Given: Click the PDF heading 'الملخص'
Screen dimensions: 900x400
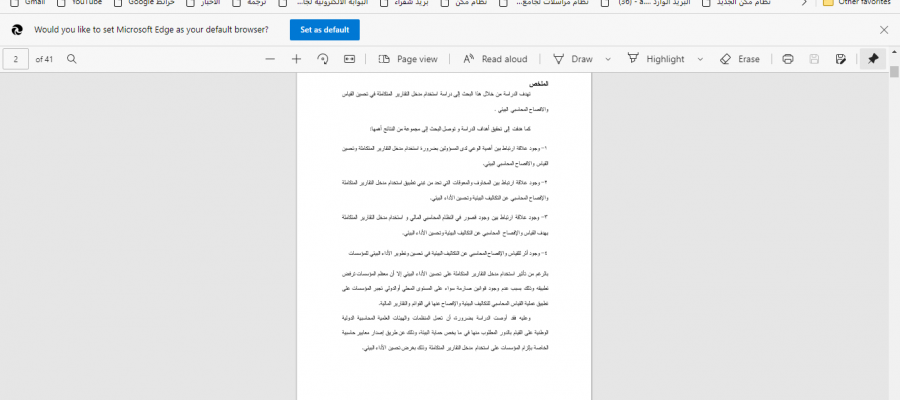Looking at the screenshot, I should (x=539, y=83).
